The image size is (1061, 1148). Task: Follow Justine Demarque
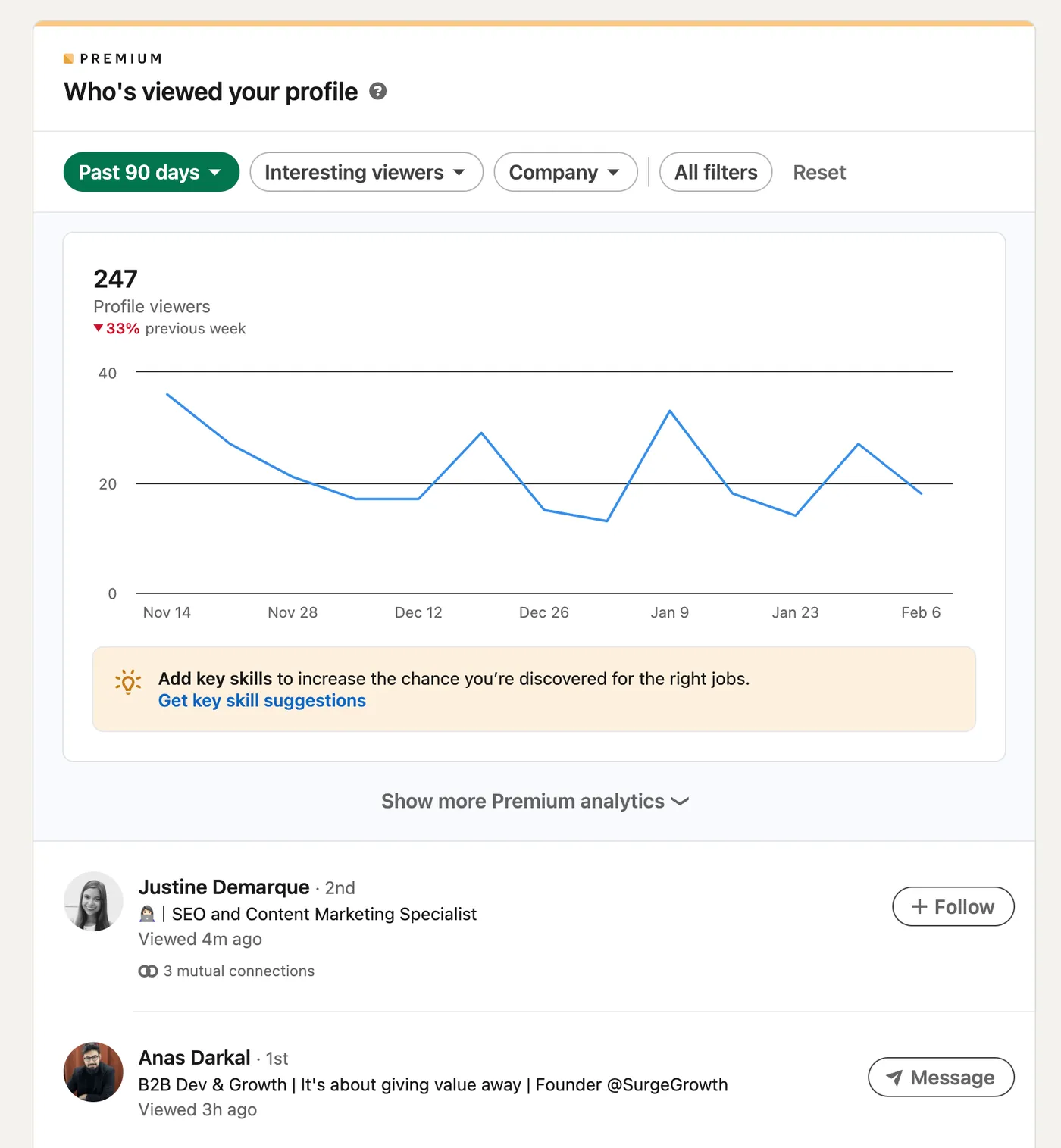(953, 906)
